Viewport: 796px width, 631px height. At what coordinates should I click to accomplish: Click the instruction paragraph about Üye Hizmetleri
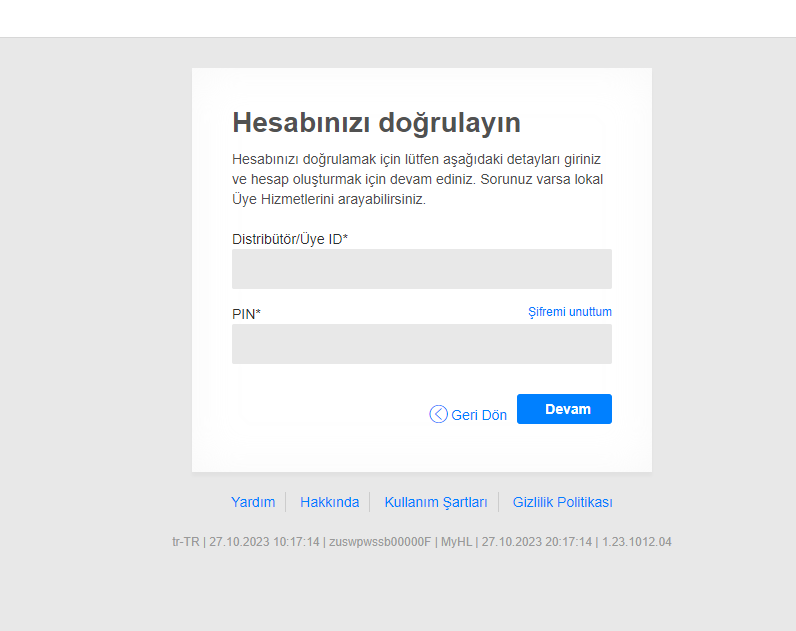[x=417, y=179]
